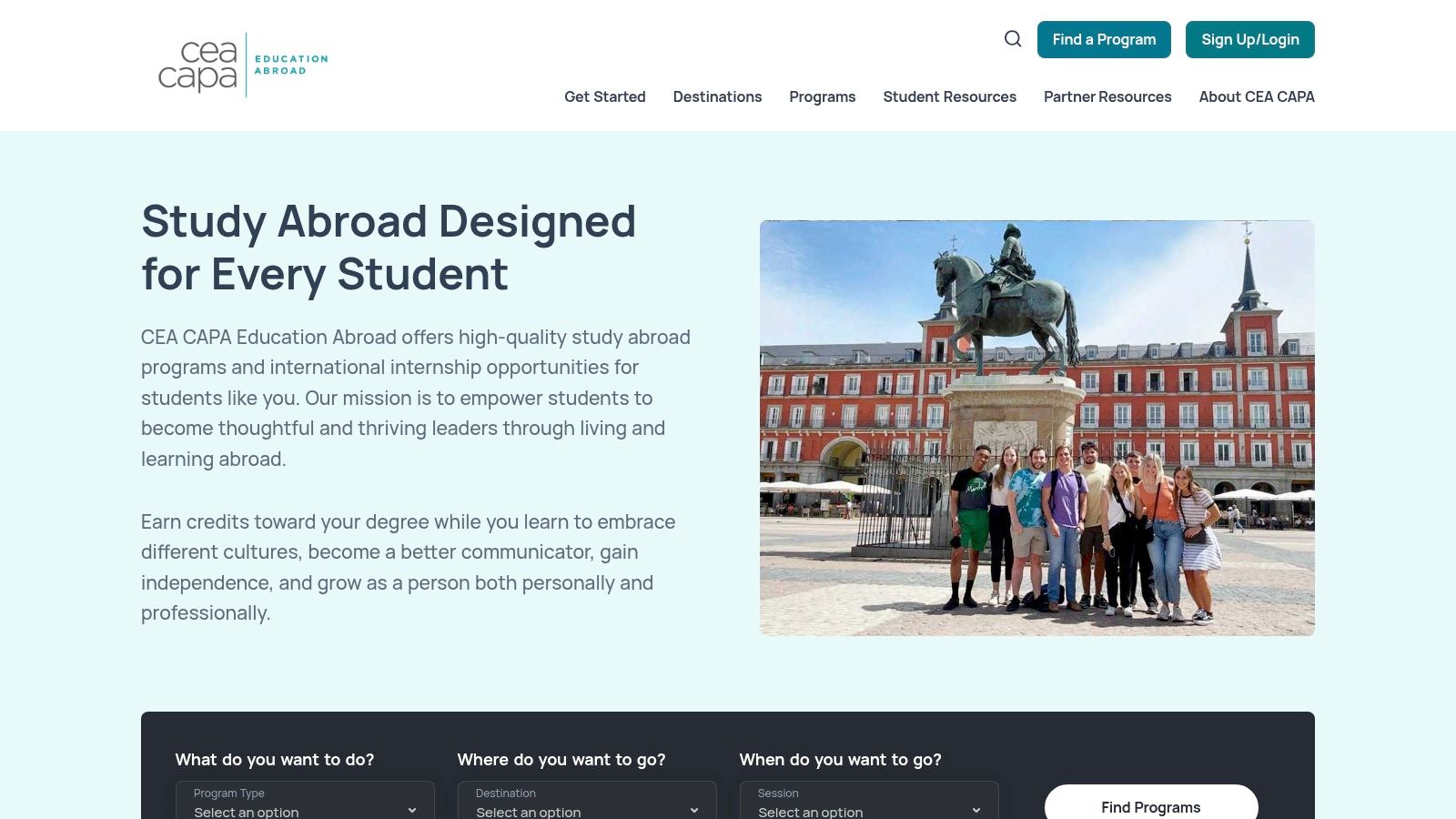Click the chevron on the Session selector

(x=977, y=809)
